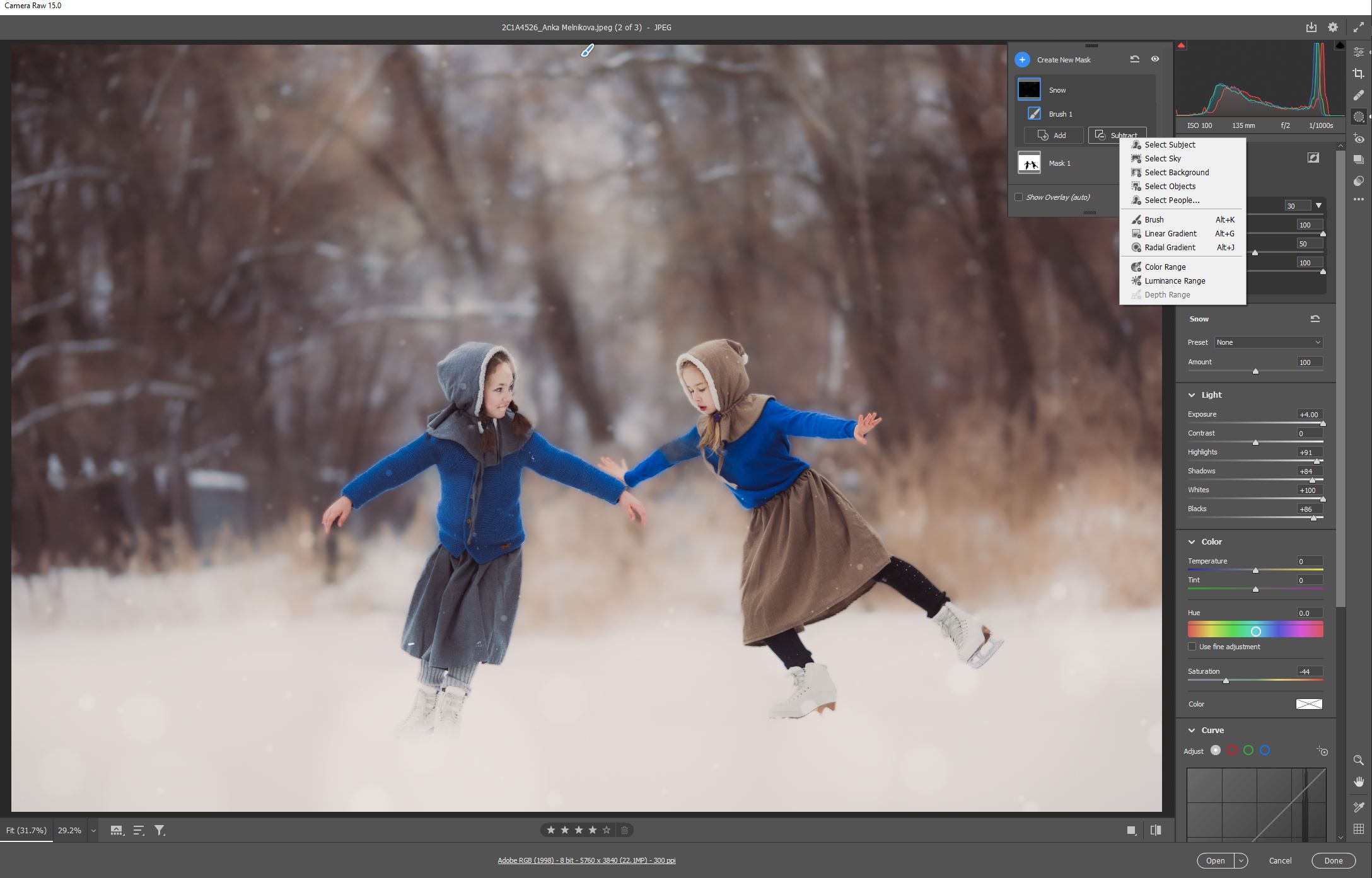Select the Crop tool in right toolbar
Viewport: 1372px width, 878px height.
[x=1359, y=74]
